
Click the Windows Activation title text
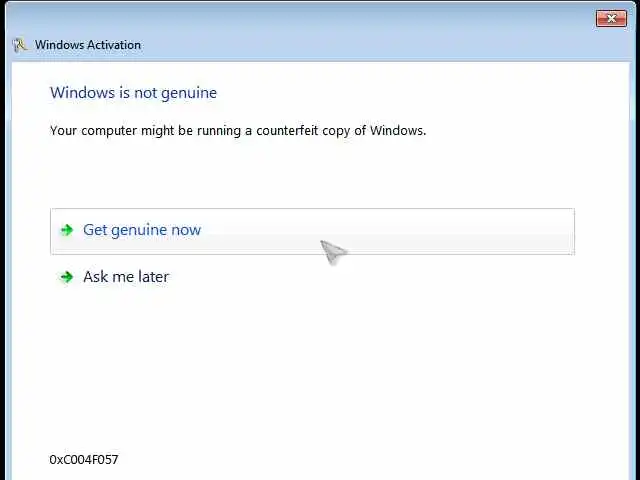pos(88,45)
